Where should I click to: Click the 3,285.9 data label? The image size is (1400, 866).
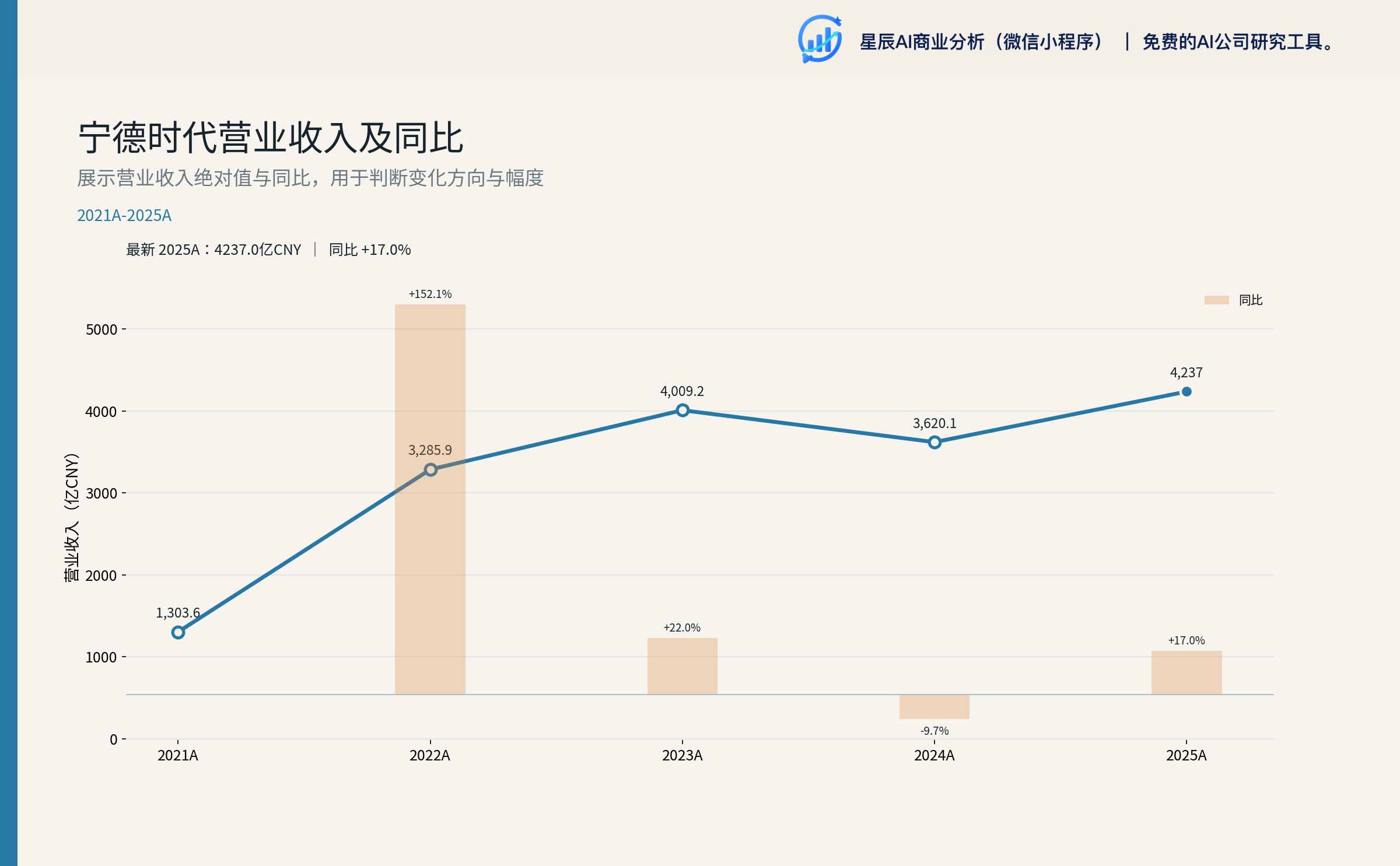[x=430, y=450]
